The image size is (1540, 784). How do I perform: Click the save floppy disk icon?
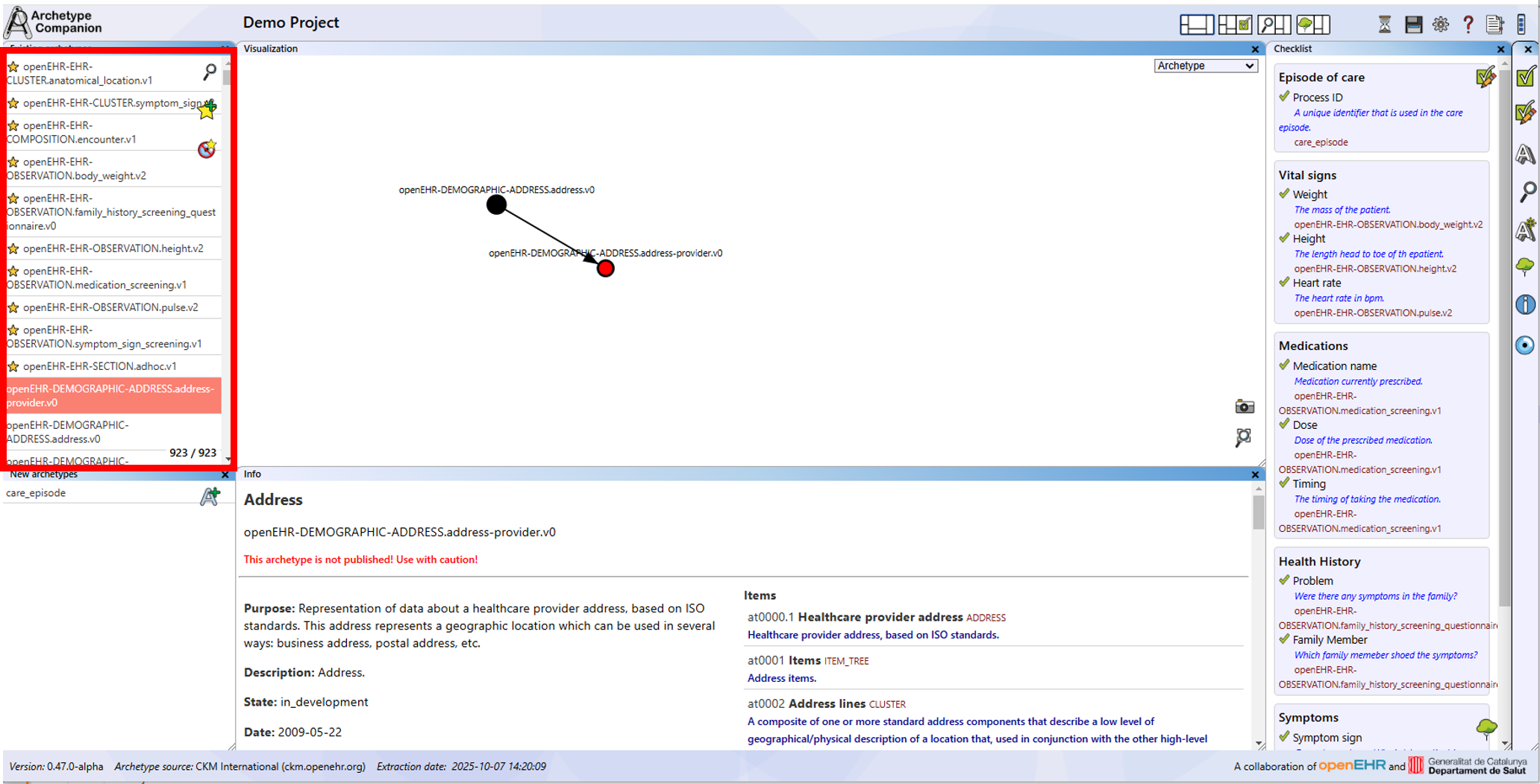(1412, 25)
